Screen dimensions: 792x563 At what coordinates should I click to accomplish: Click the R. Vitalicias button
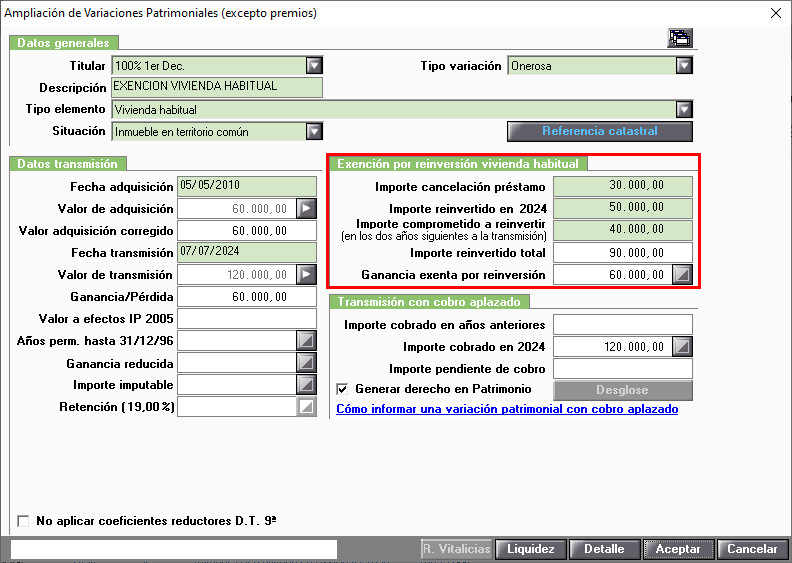457,549
